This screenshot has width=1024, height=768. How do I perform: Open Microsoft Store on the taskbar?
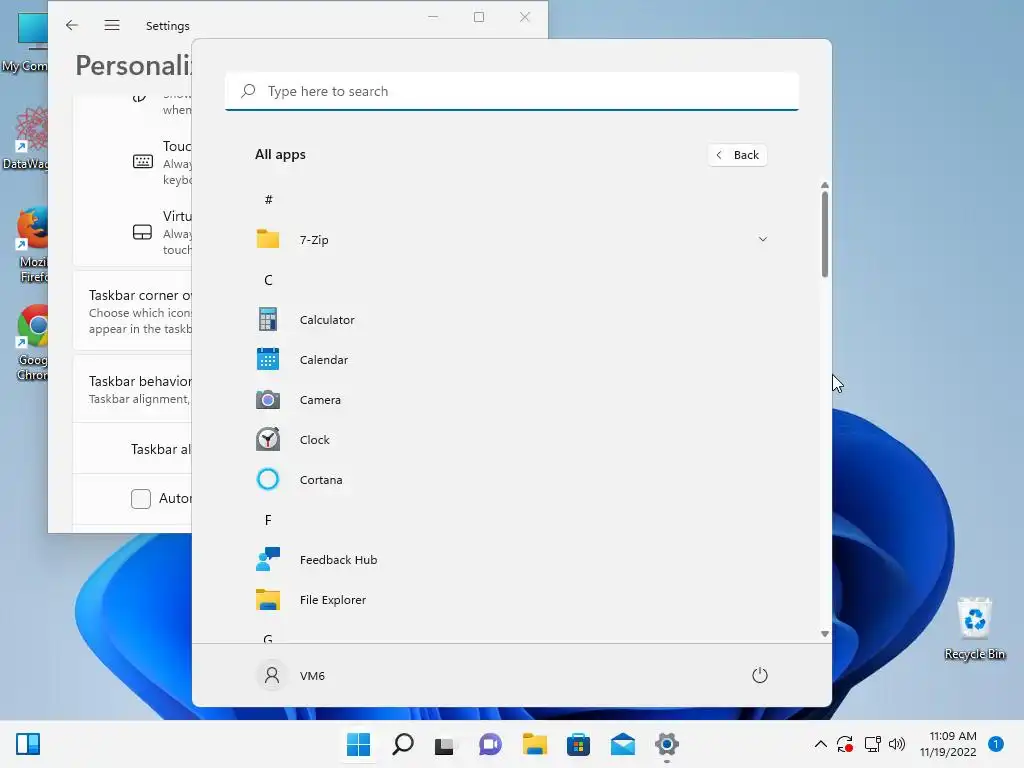pyautogui.click(x=579, y=744)
